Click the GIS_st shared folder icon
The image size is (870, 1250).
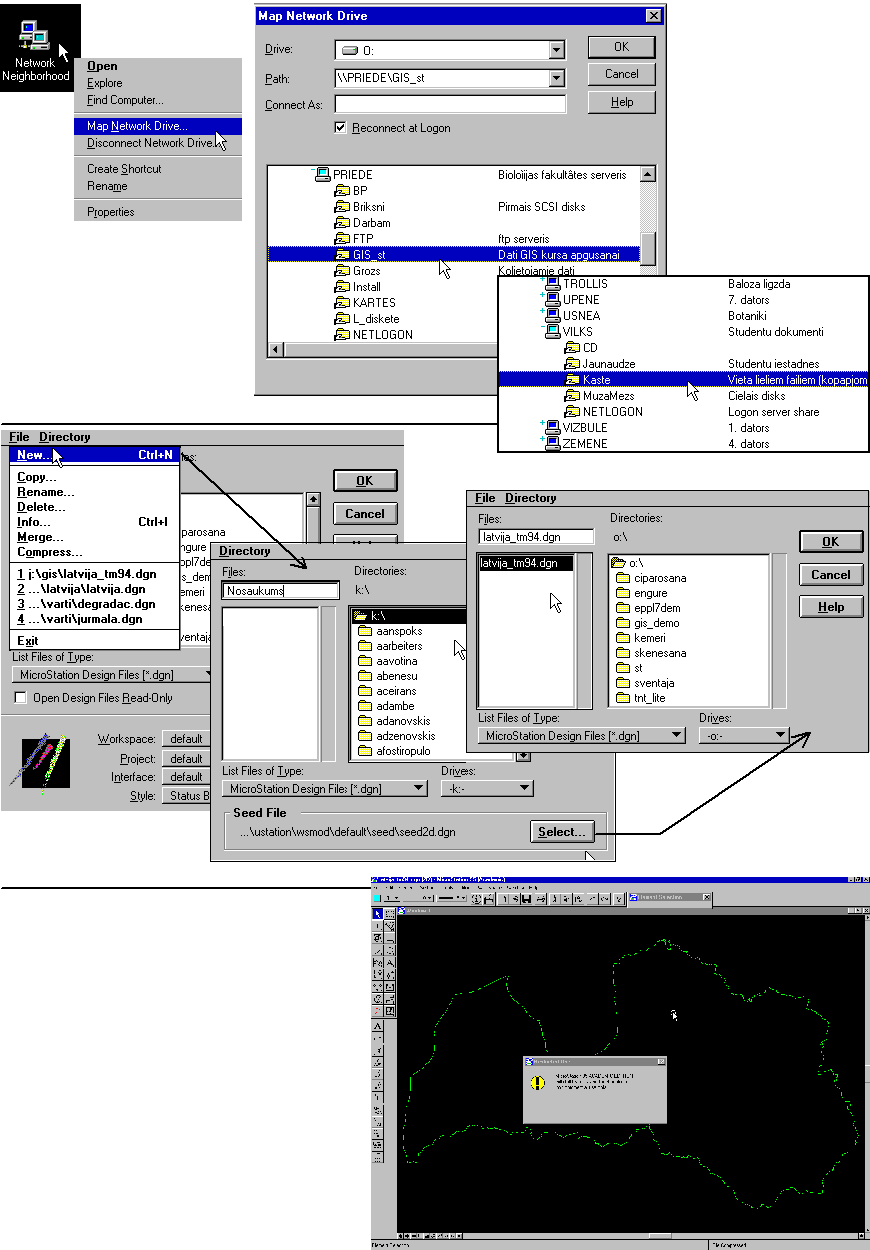342,255
